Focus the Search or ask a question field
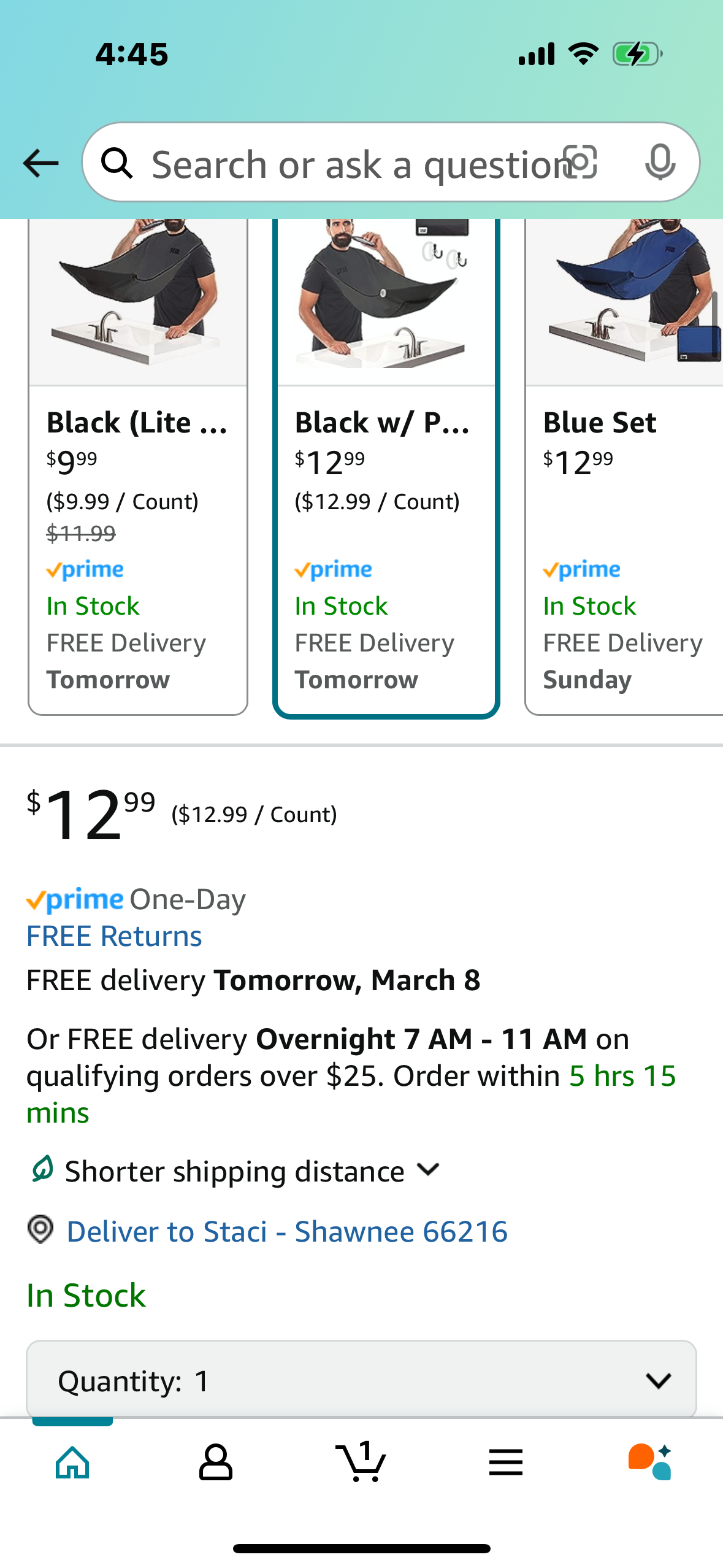Screen dimensions: 723x1568 pyautogui.click(x=356, y=164)
